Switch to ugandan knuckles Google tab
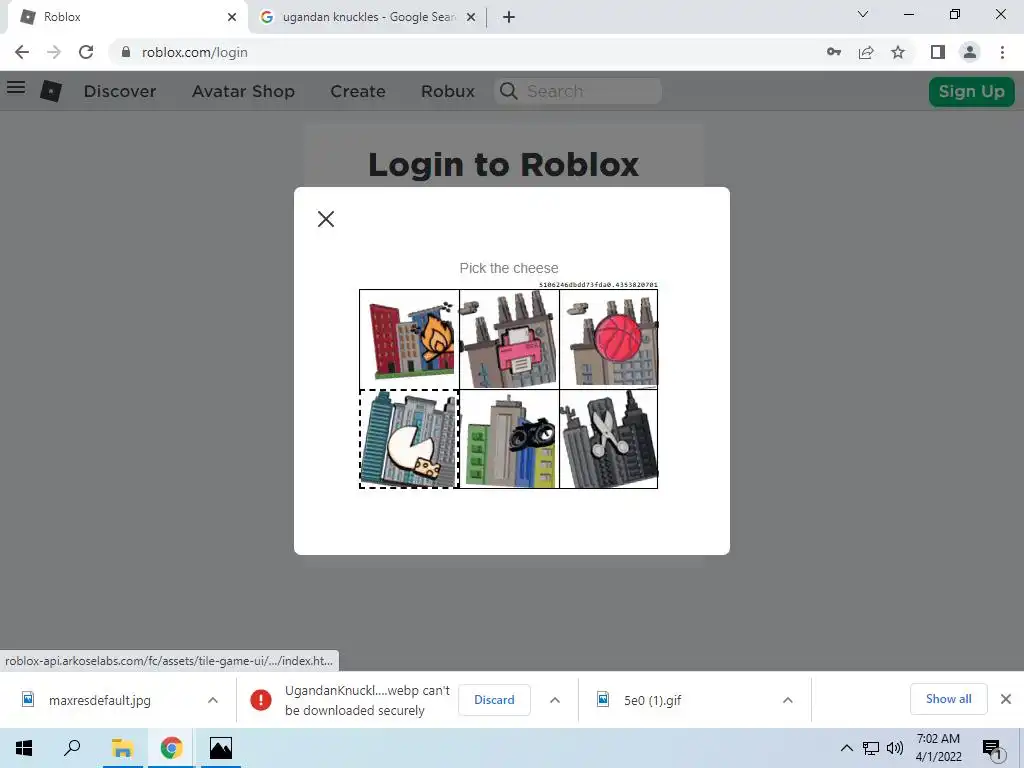This screenshot has width=1024, height=768. pyautogui.click(x=367, y=17)
